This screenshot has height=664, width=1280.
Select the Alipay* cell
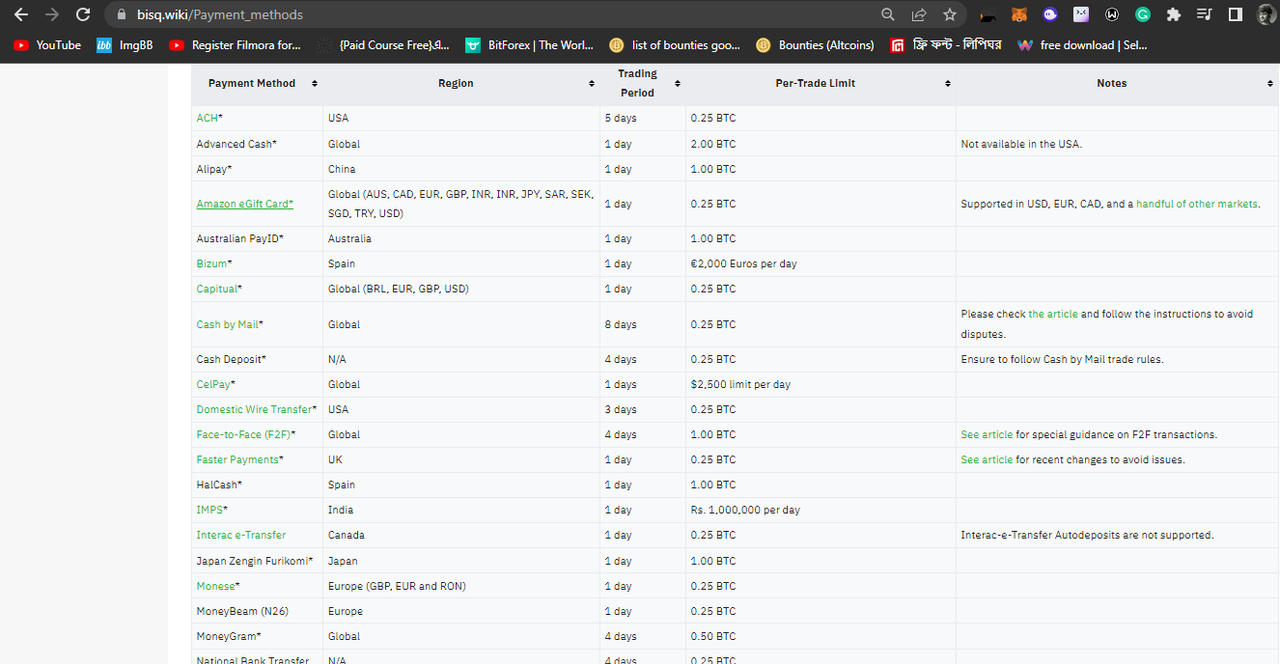point(257,169)
